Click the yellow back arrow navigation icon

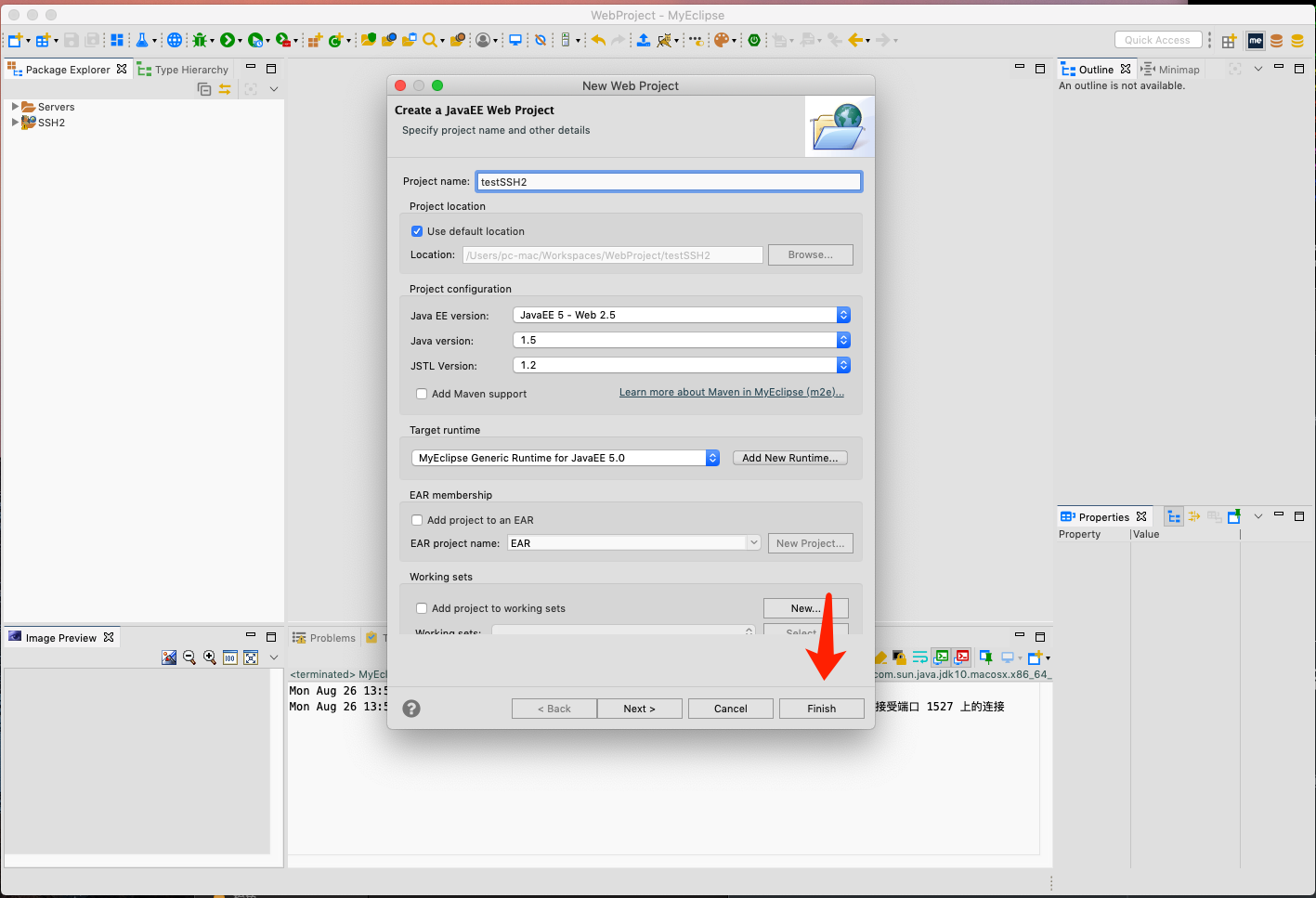click(x=856, y=40)
